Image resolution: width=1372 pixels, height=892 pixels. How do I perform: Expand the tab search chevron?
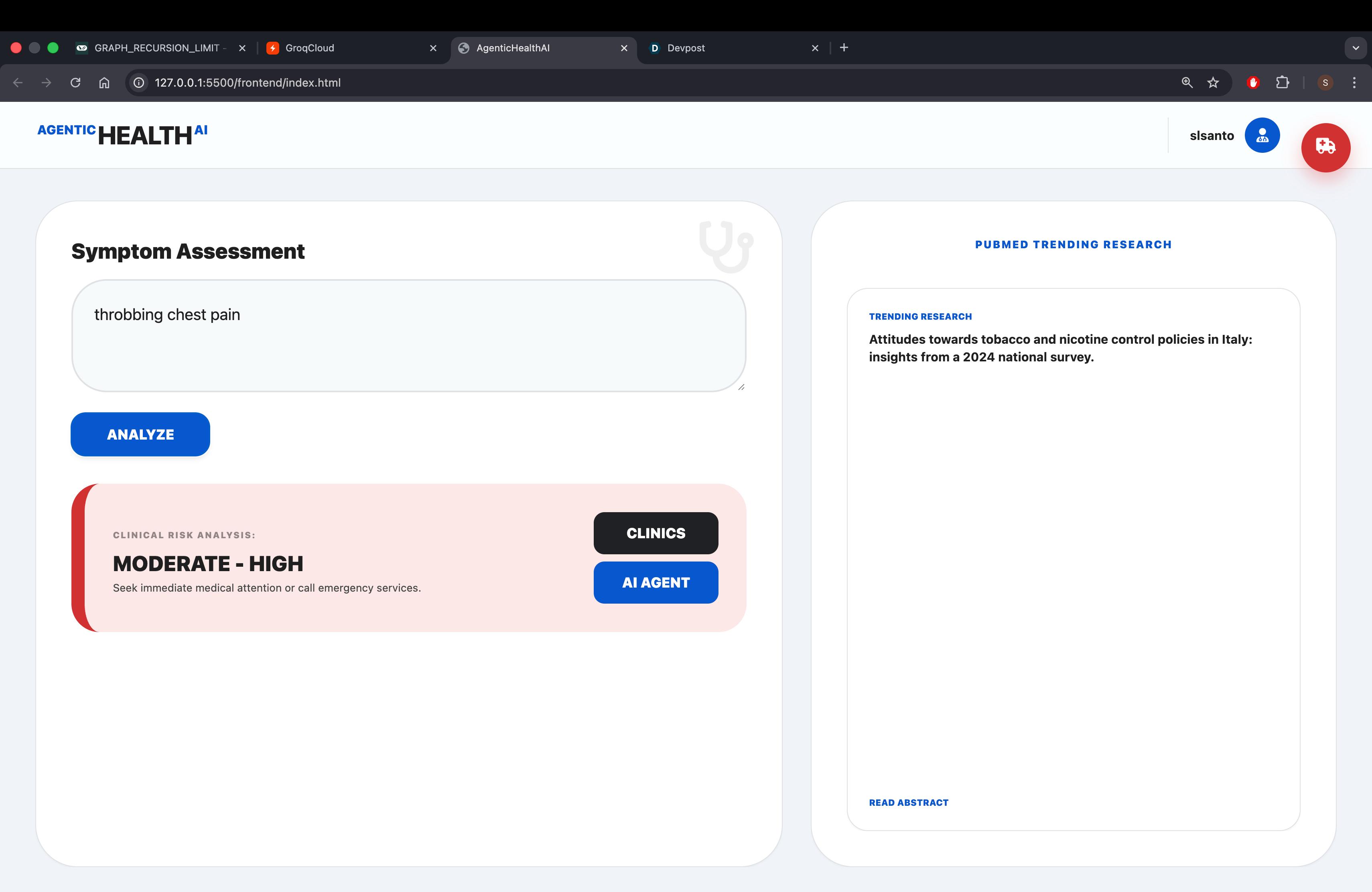1355,48
